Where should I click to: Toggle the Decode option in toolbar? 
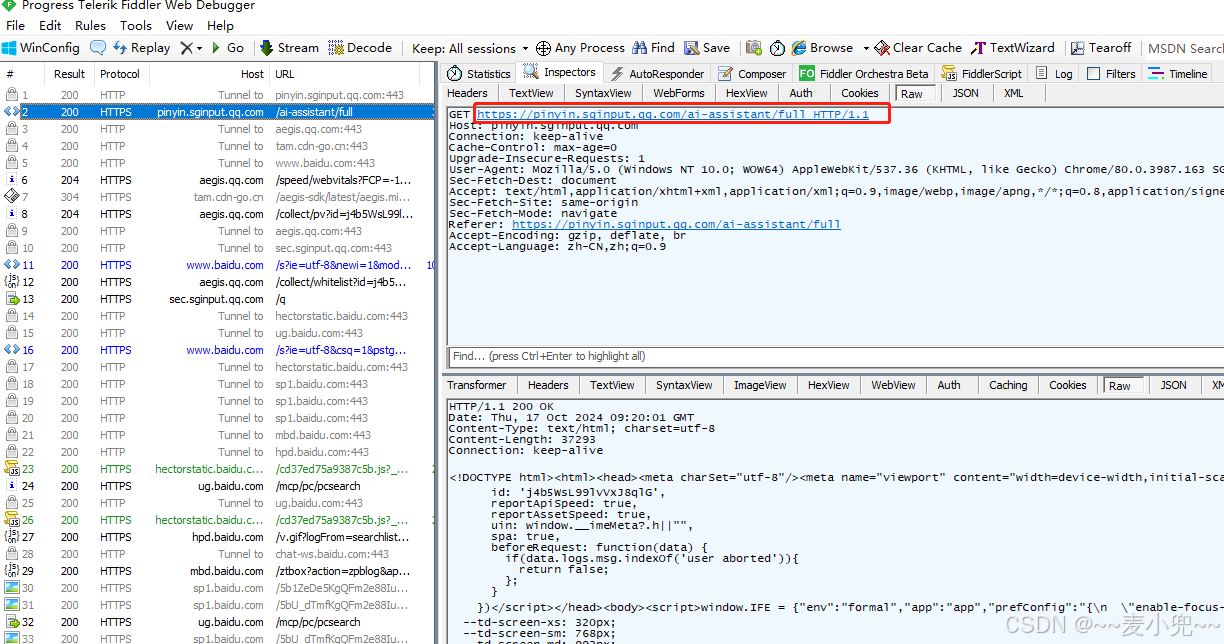point(360,47)
